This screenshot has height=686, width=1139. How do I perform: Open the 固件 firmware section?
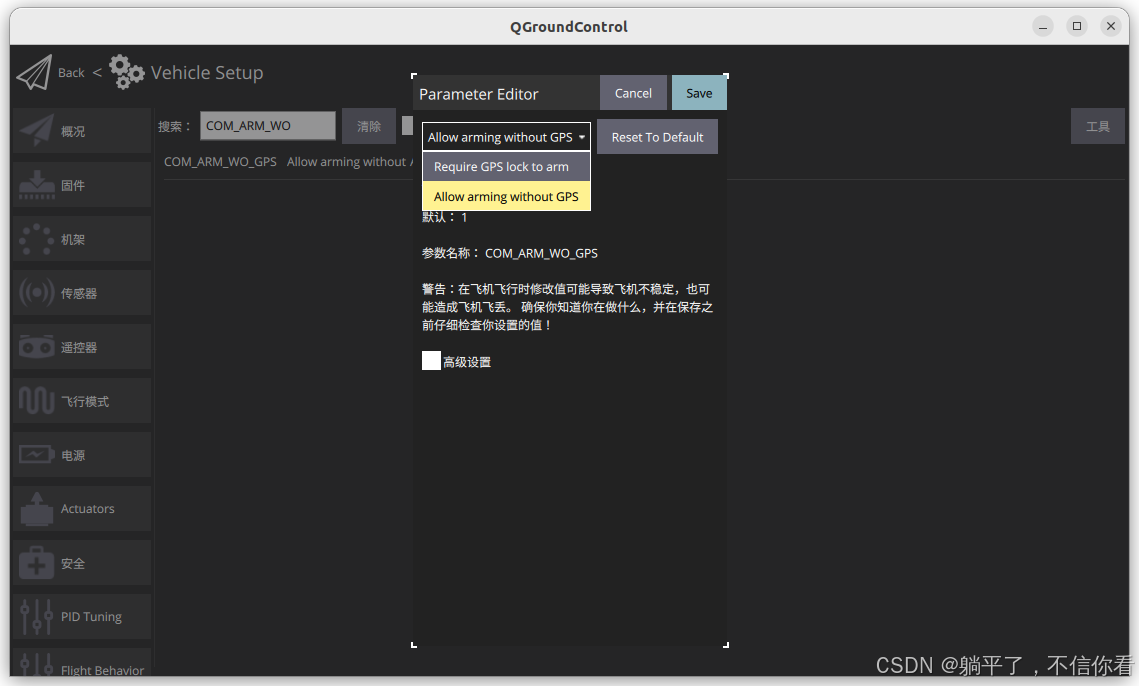coord(81,185)
